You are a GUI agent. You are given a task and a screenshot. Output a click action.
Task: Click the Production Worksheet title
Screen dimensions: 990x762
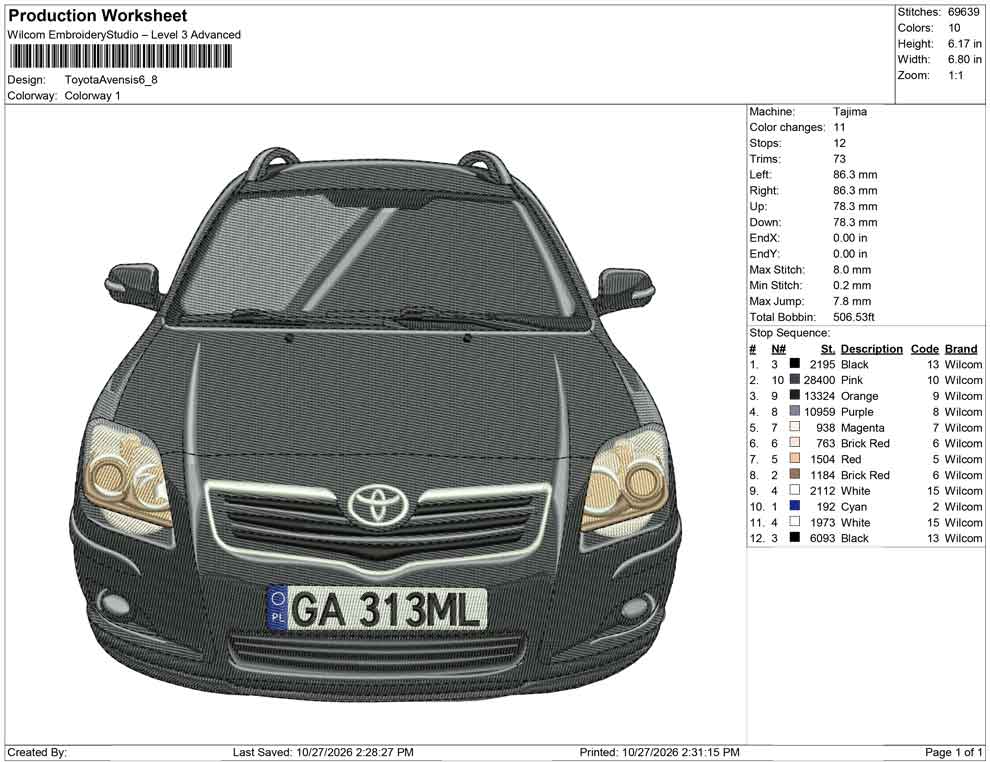(x=98, y=16)
